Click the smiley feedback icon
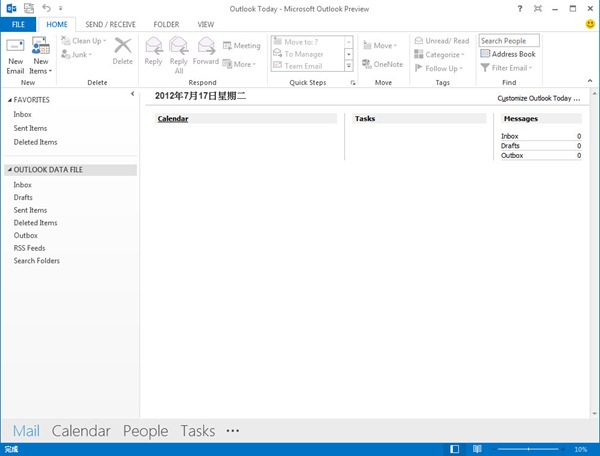600x456 pixels. tap(590, 24)
